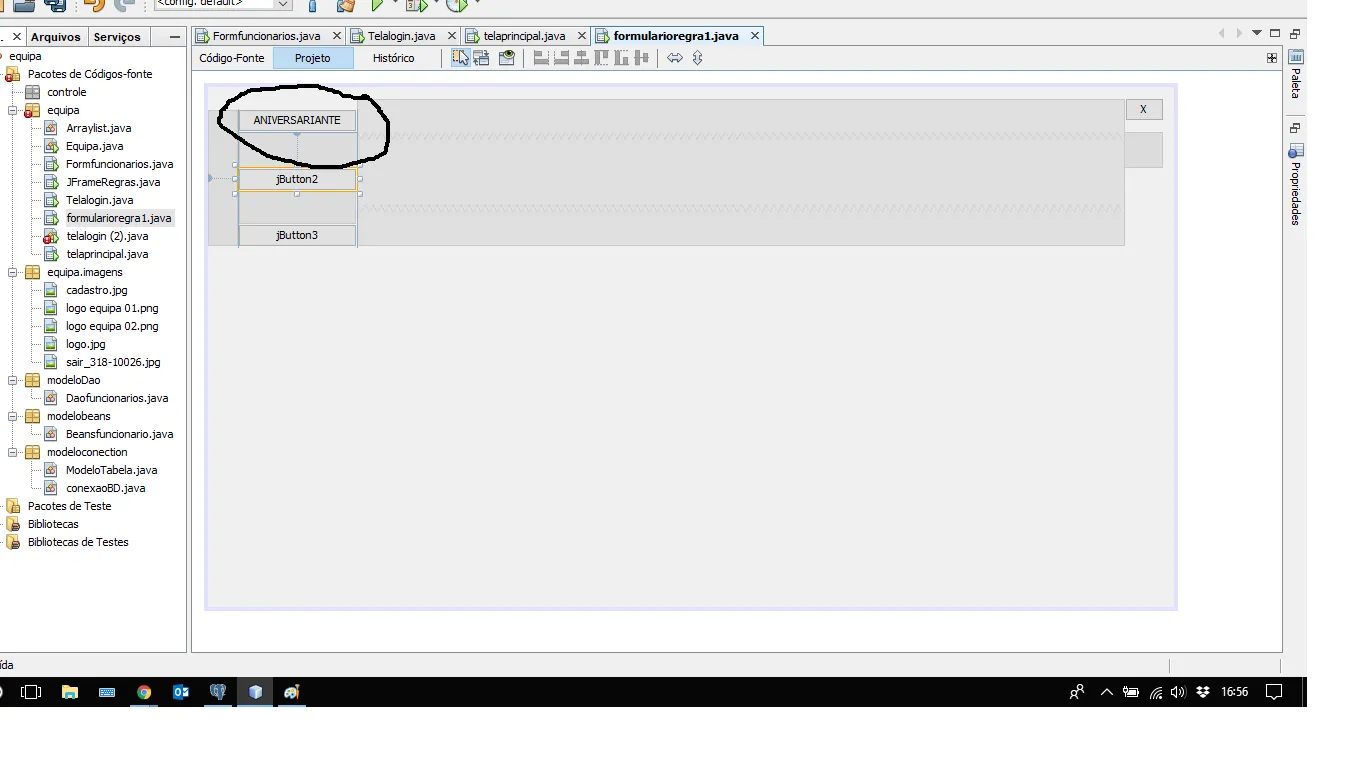Open the Dropbox tray icon
The image size is (1366, 768).
1202,692
